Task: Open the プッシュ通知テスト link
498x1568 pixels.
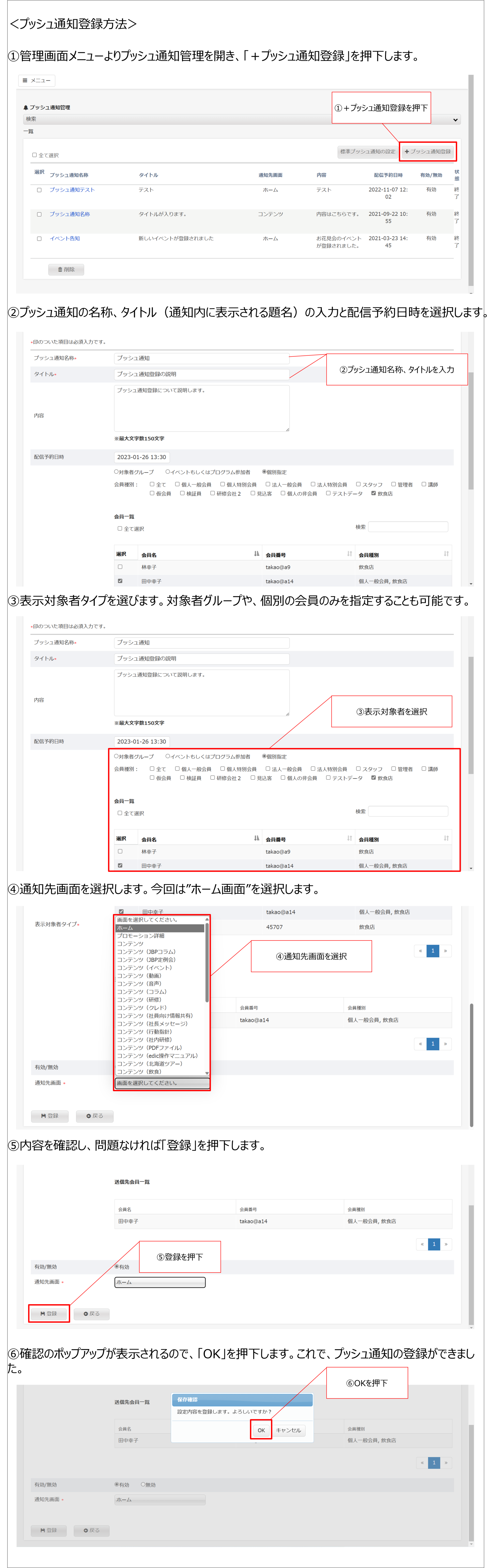Action: coord(72,190)
